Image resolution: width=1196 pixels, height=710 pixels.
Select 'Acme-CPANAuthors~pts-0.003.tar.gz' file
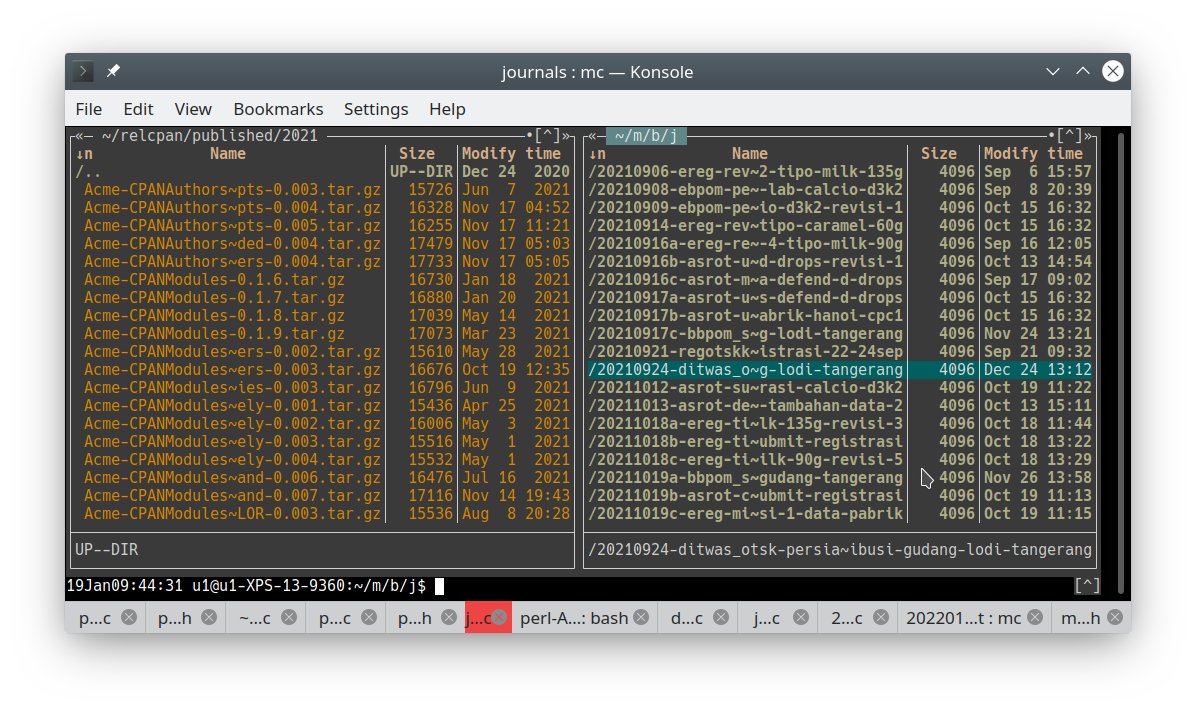pyautogui.click(x=322, y=190)
